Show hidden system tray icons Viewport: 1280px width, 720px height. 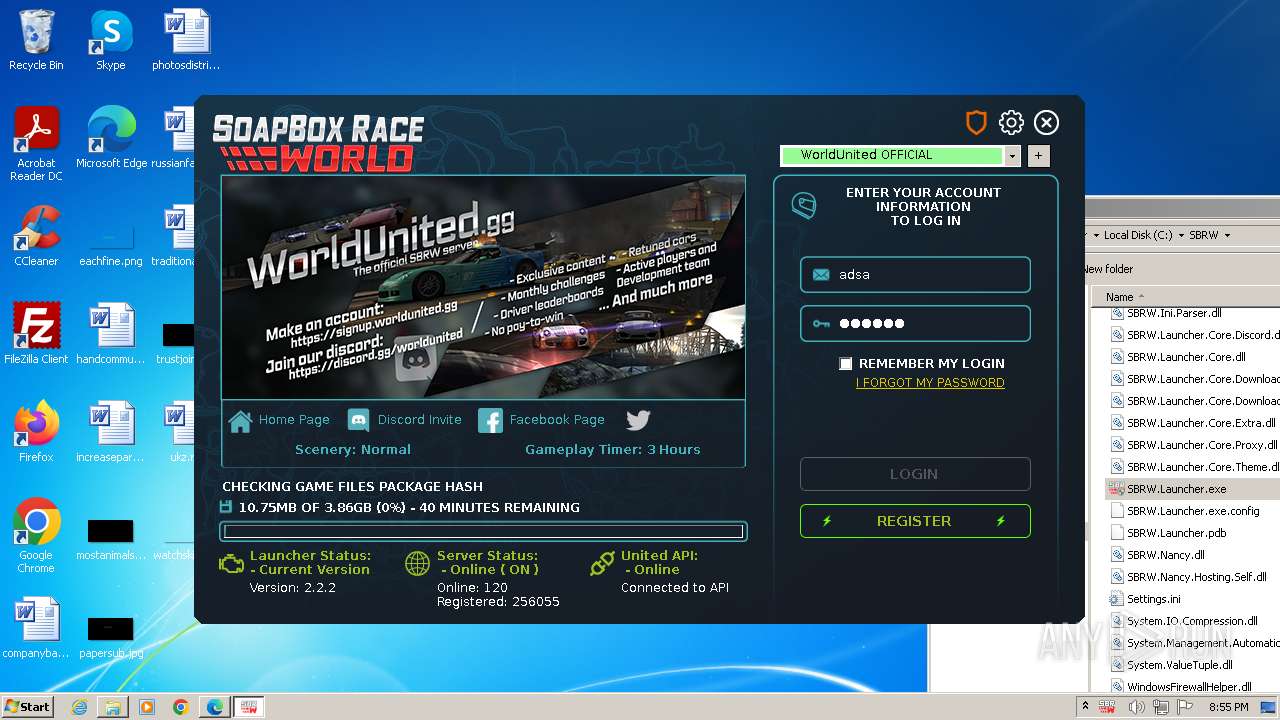click(x=1085, y=707)
